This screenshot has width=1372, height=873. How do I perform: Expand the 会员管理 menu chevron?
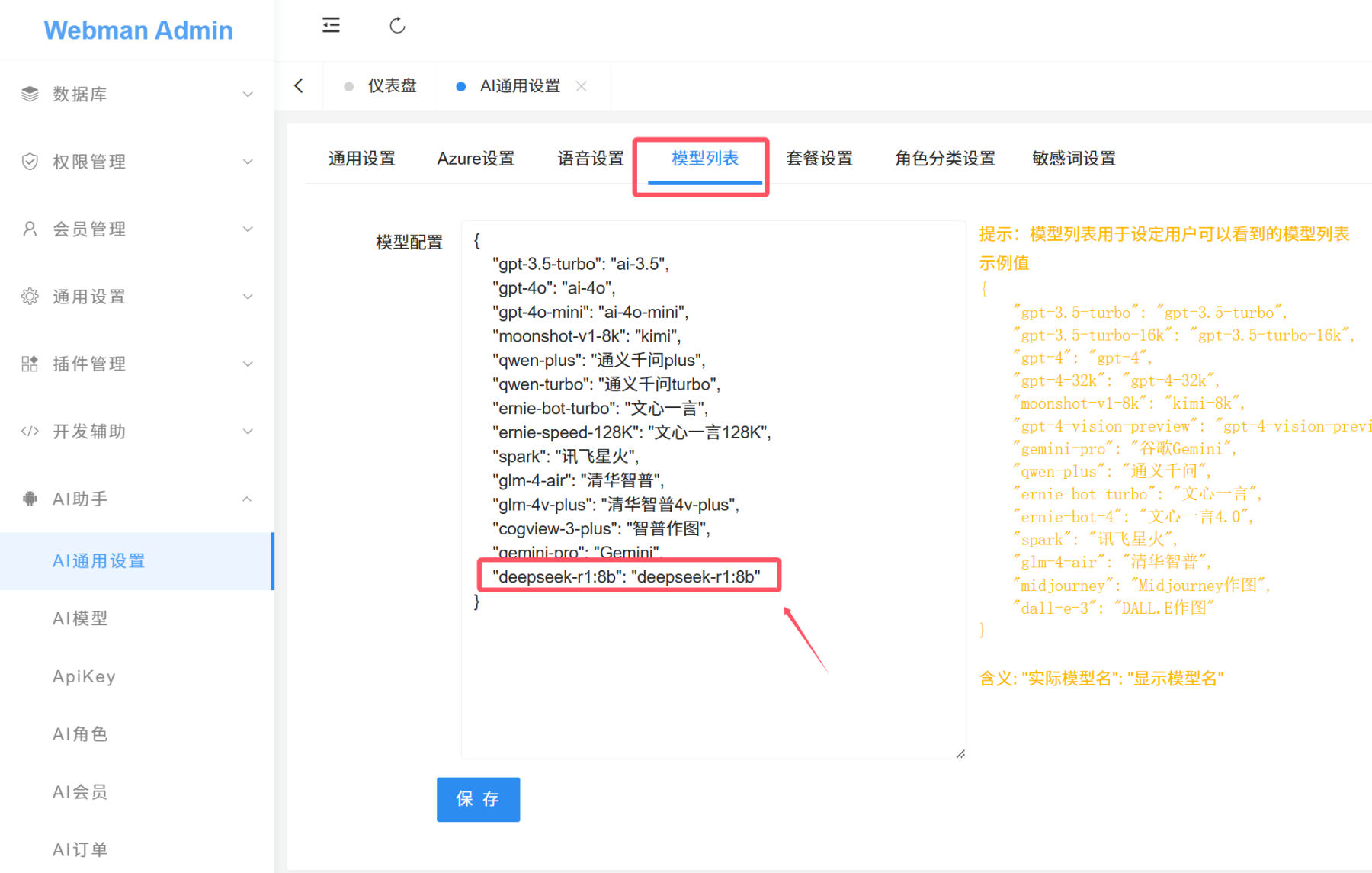pyautogui.click(x=248, y=229)
